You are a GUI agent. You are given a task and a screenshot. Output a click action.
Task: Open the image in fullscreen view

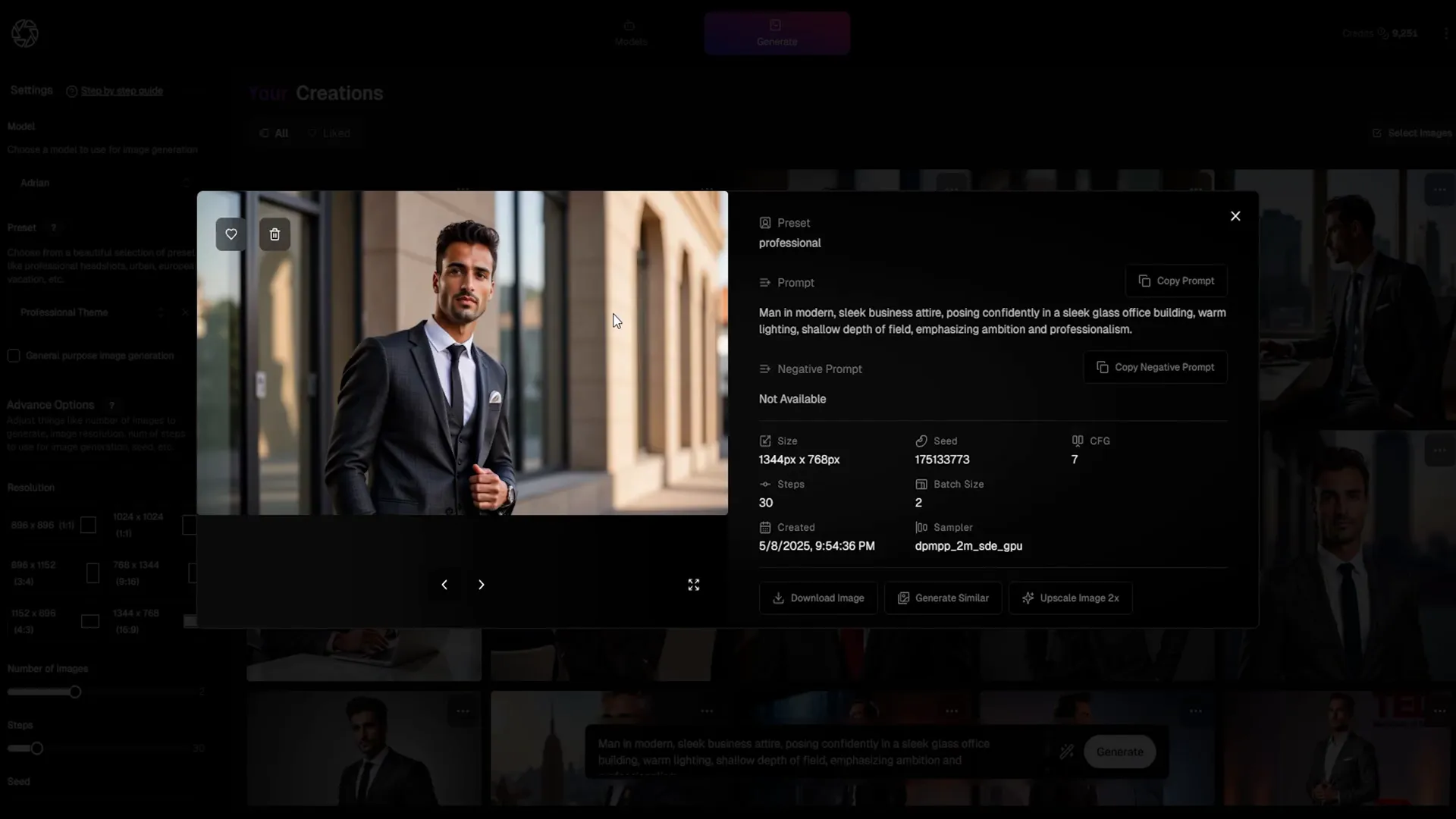tap(693, 585)
